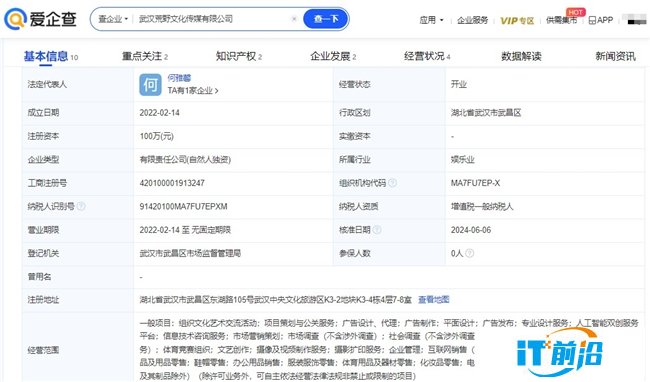Select the 工商注册号 420100001913247
Screen dimensions: 650x382
pos(172,183)
